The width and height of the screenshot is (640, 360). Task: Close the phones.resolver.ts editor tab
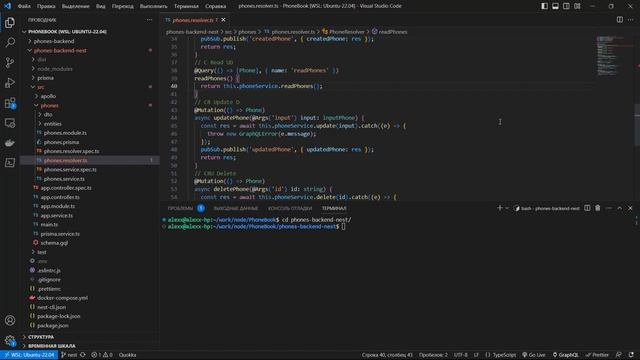click(x=223, y=20)
